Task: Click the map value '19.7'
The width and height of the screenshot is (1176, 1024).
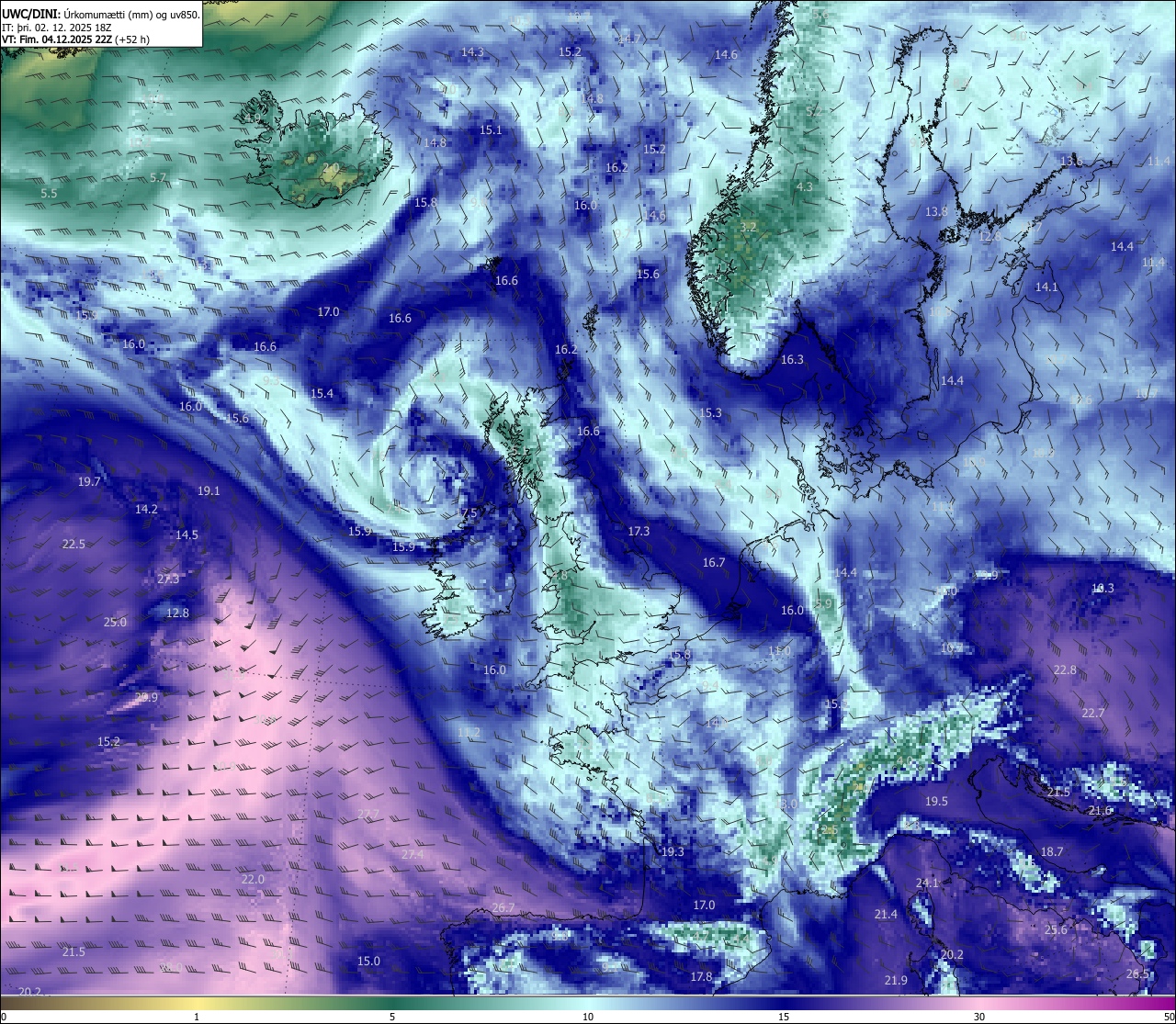Action: [x=89, y=482]
